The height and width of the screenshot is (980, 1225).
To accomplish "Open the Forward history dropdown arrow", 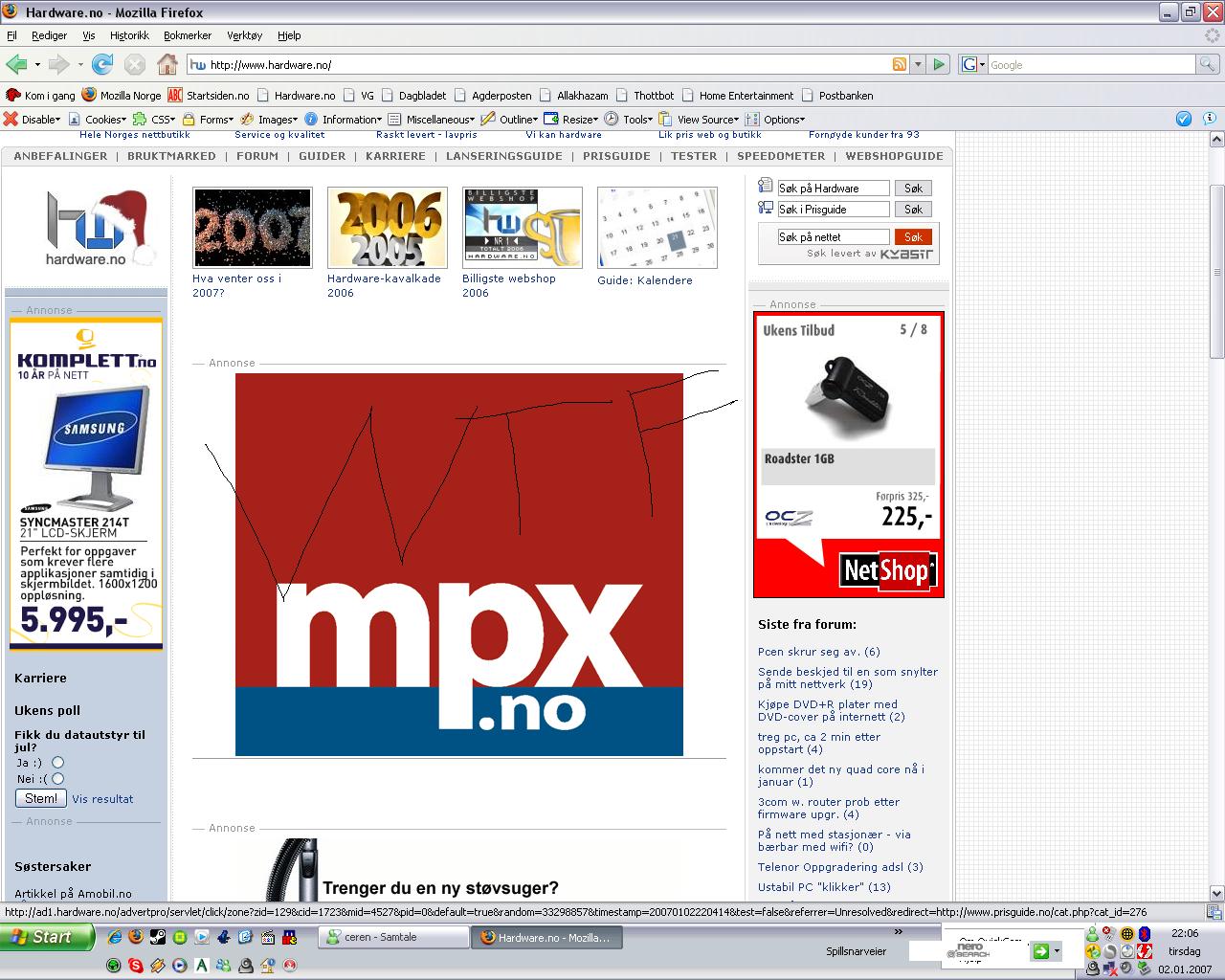I will 80,64.
